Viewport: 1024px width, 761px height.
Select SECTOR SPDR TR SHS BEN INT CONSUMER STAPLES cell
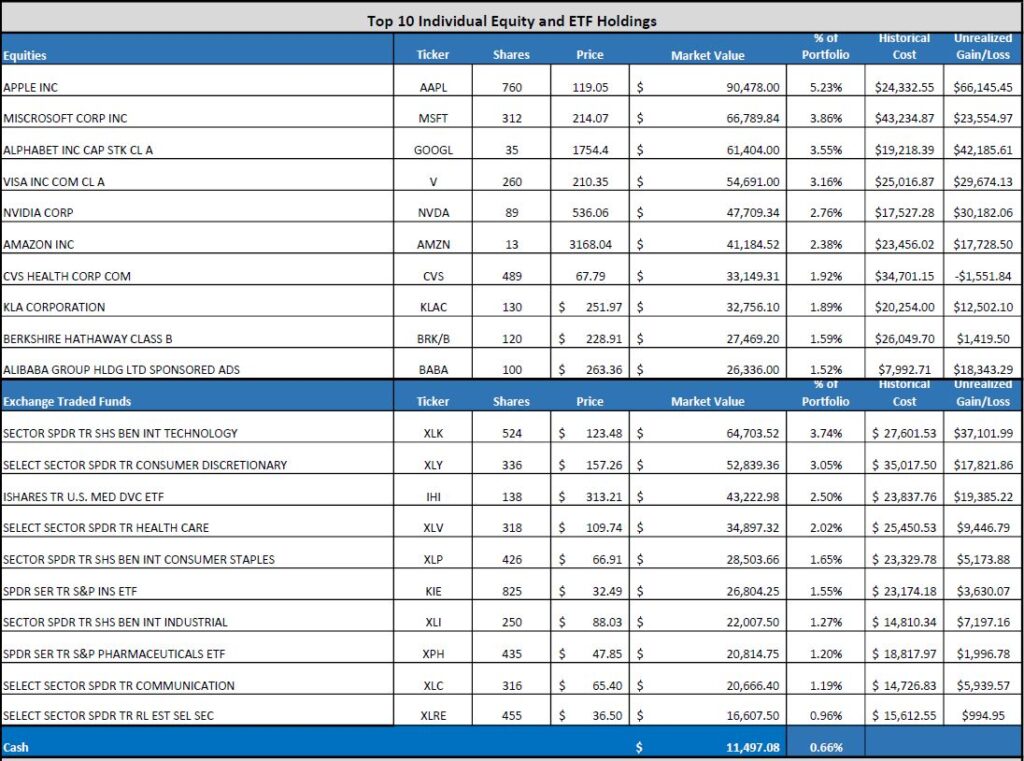tap(197, 553)
